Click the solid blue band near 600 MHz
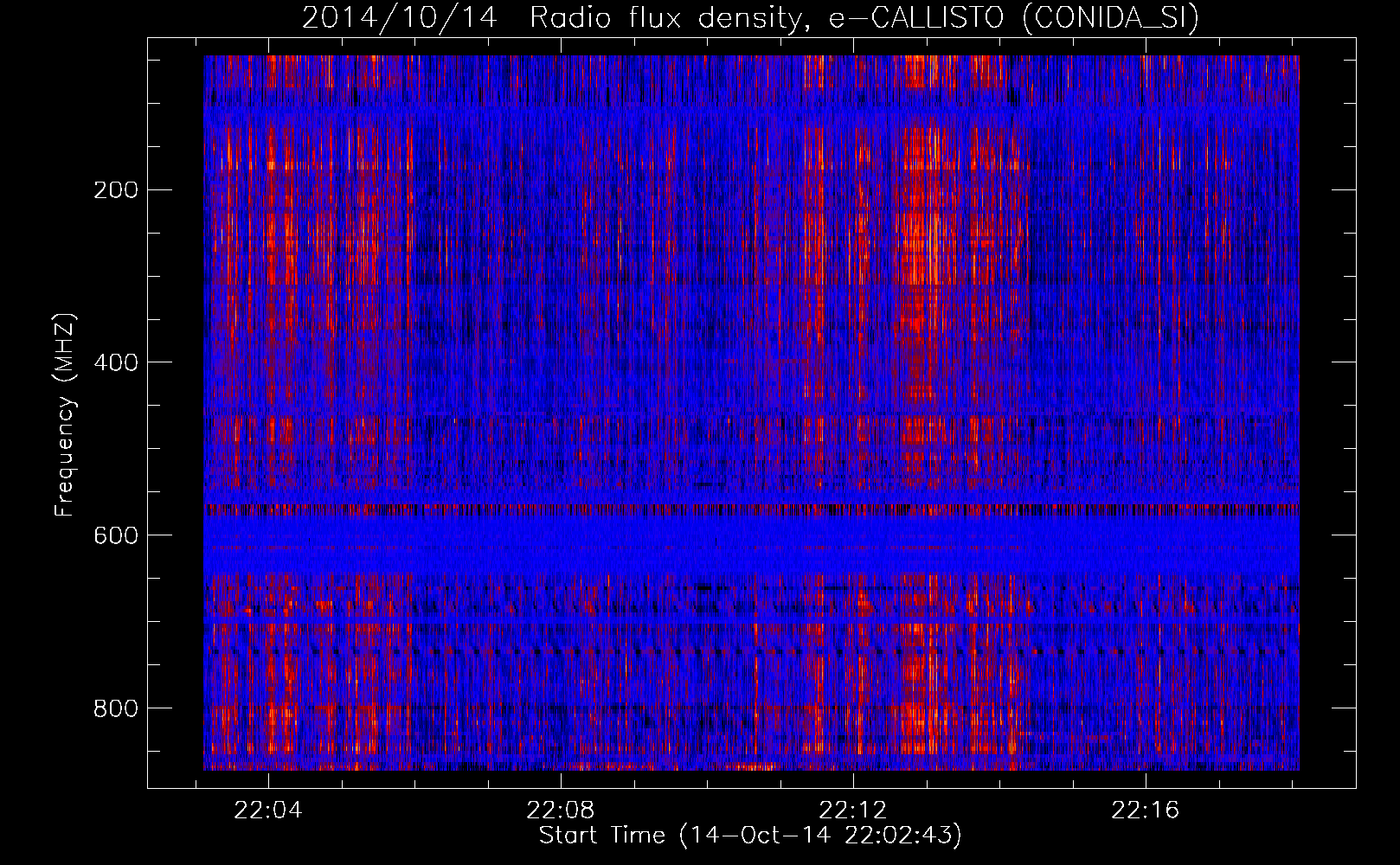This screenshot has width=1400, height=865. pyautogui.click(x=751, y=543)
